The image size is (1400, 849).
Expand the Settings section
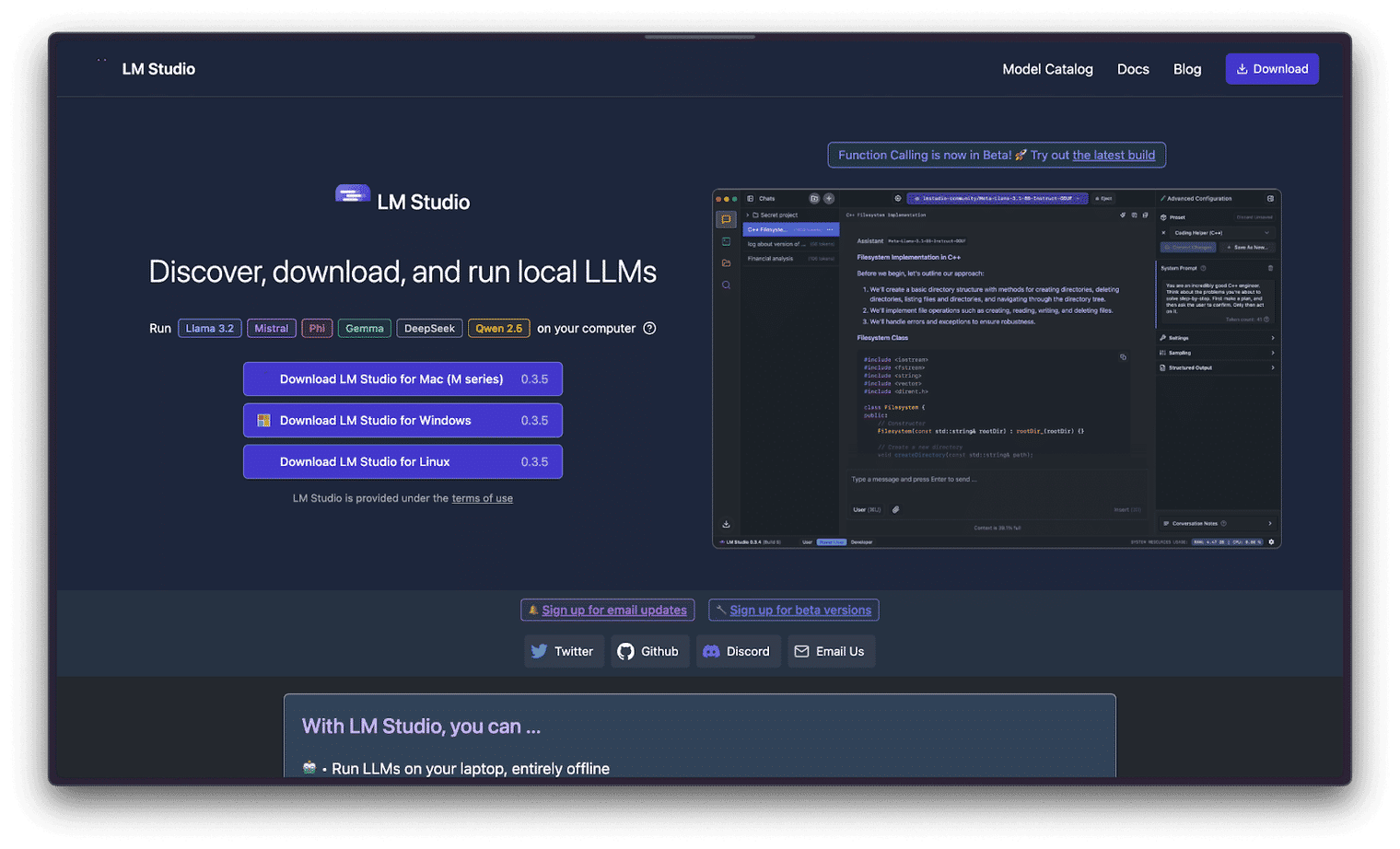(1217, 338)
